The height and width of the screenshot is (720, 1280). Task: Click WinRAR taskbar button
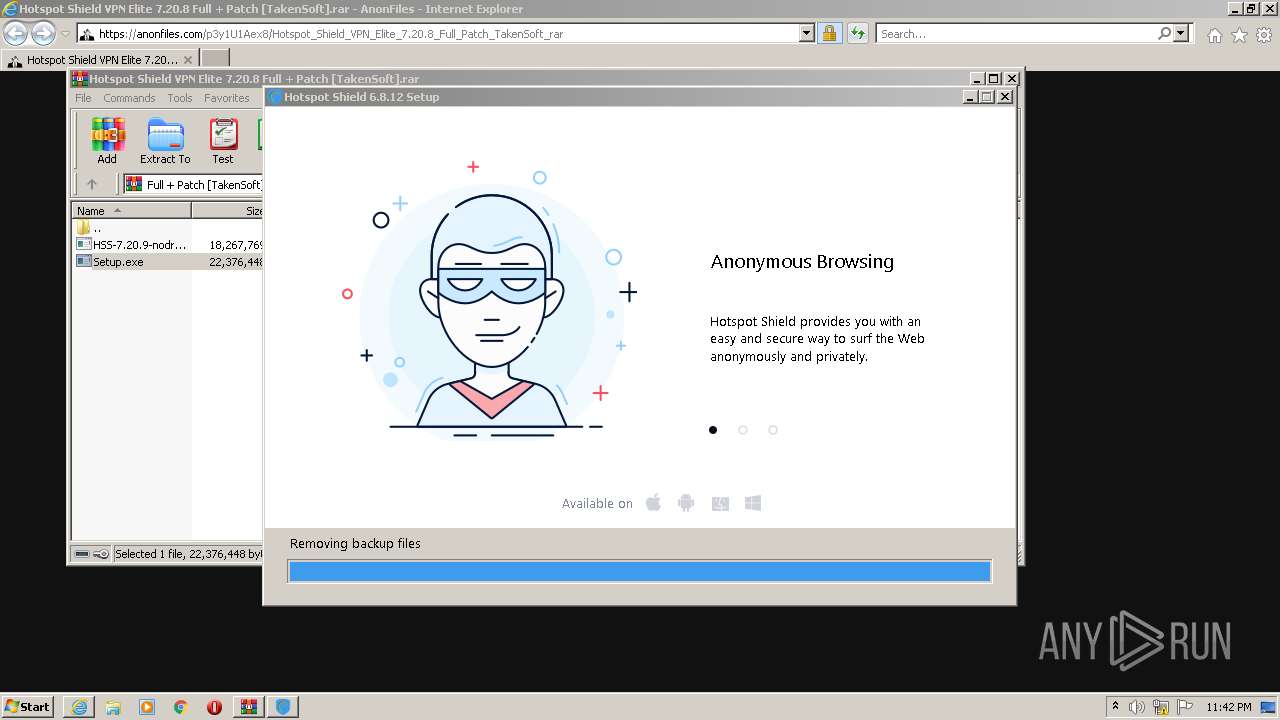click(249, 706)
